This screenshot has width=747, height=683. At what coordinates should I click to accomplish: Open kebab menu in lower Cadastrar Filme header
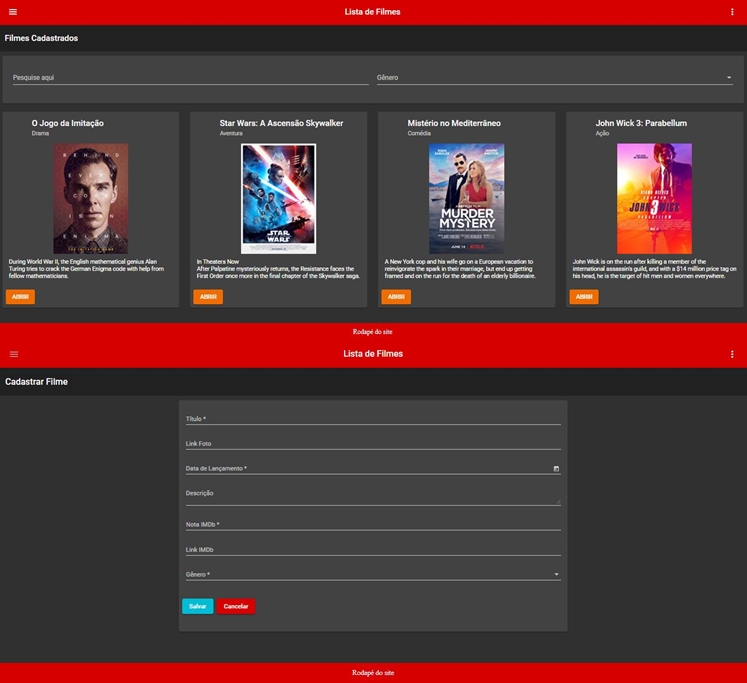732,354
